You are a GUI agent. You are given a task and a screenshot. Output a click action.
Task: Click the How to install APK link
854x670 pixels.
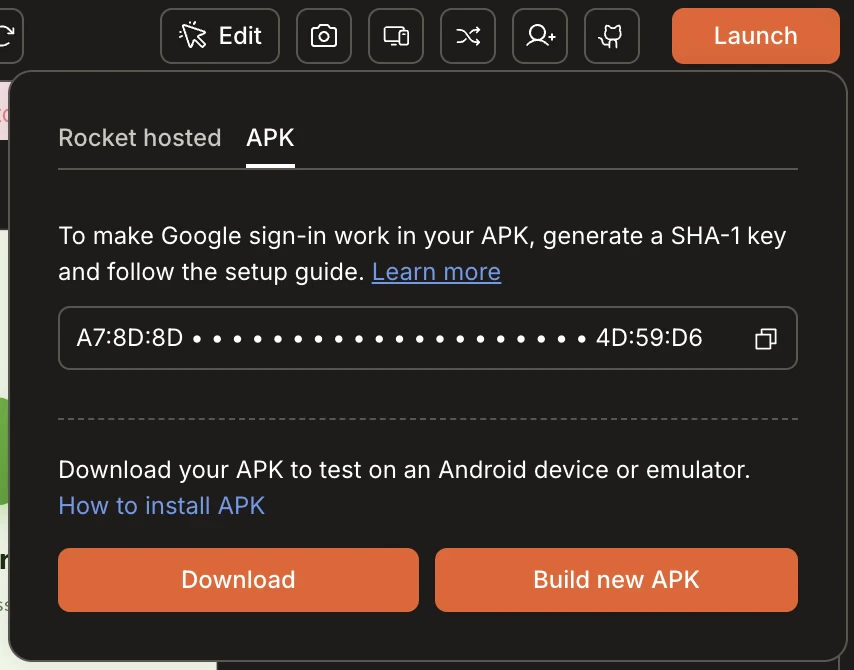pos(161,506)
